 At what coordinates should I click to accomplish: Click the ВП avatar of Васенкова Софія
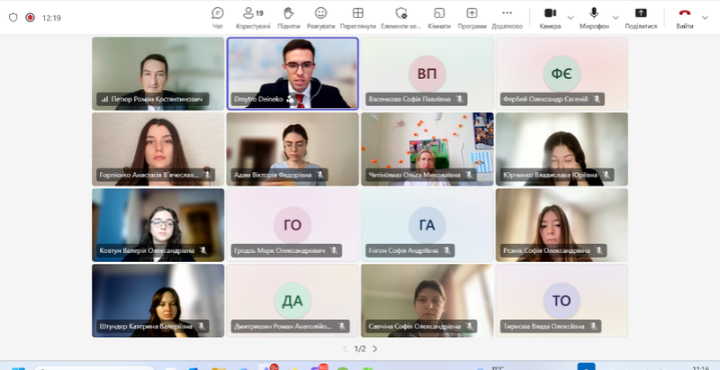point(427,73)
